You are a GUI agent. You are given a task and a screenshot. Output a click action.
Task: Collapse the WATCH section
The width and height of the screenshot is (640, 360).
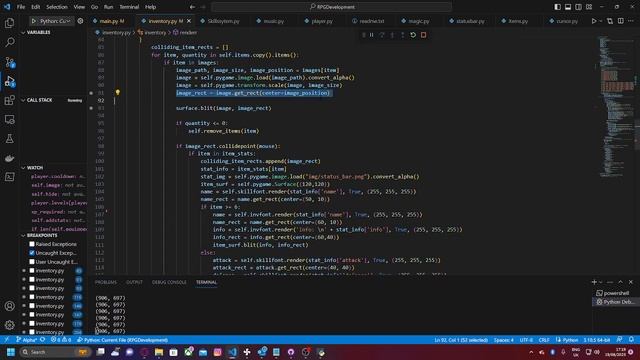coord(23,168)
